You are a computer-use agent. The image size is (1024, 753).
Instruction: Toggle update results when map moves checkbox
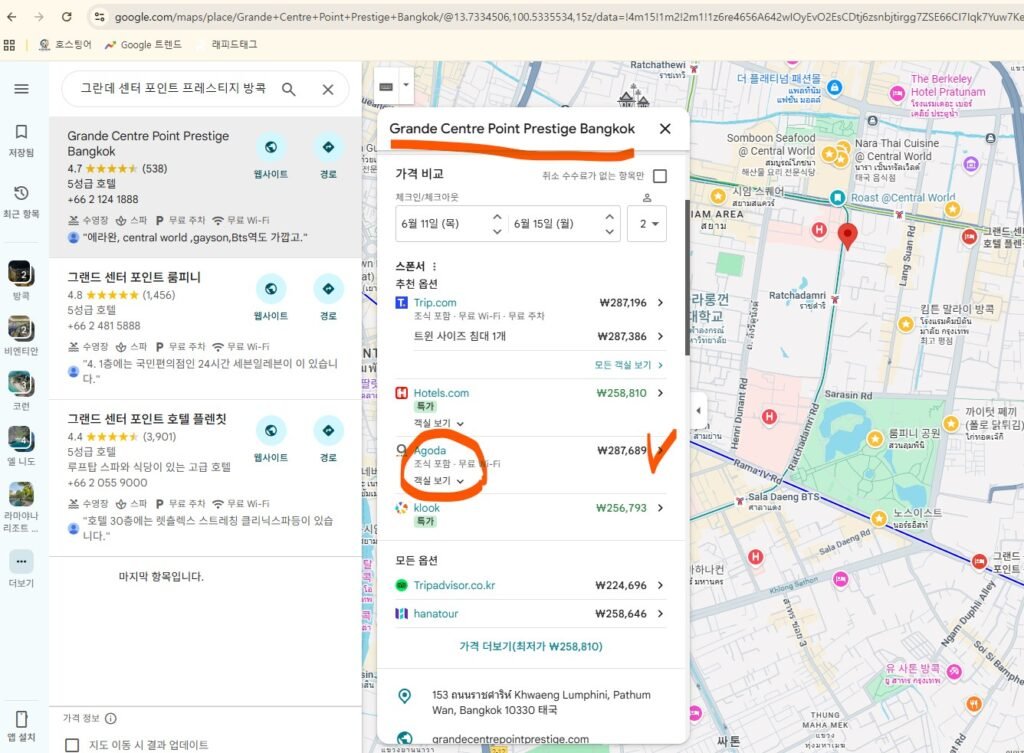click(72, 745)
